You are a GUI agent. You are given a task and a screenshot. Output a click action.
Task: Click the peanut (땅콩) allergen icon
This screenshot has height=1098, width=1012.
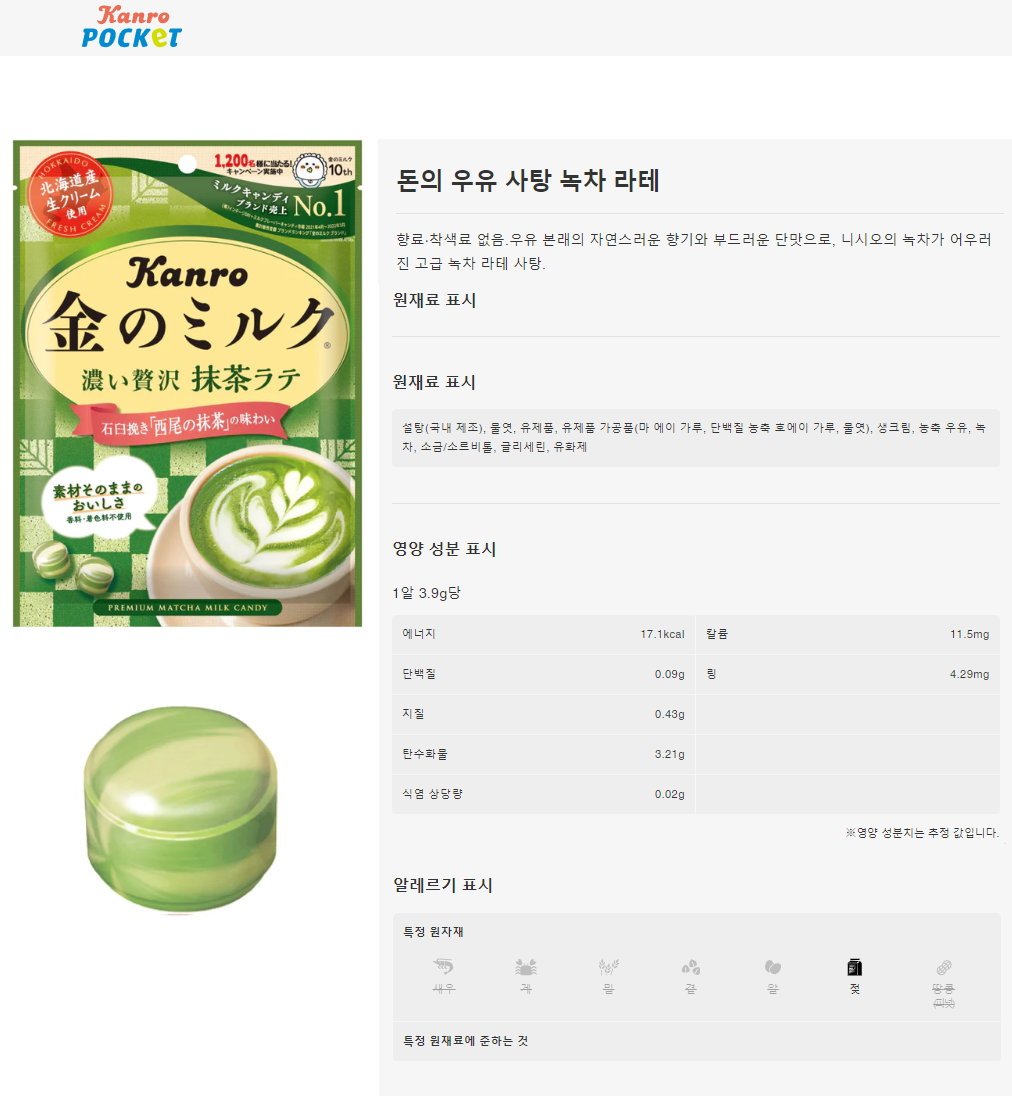pos(943,967)
